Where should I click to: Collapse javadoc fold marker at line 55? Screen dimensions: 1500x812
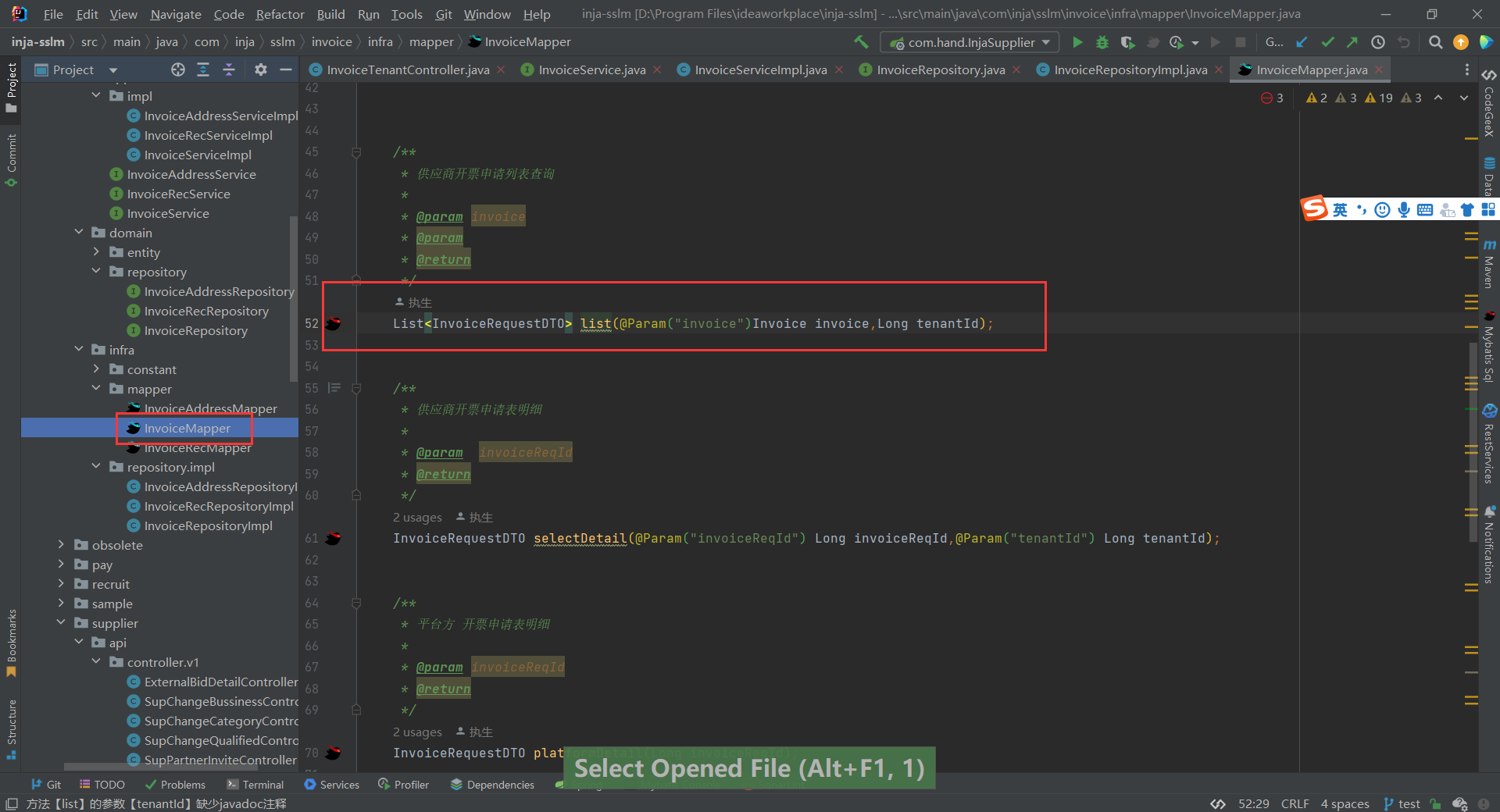pos(356,388)
